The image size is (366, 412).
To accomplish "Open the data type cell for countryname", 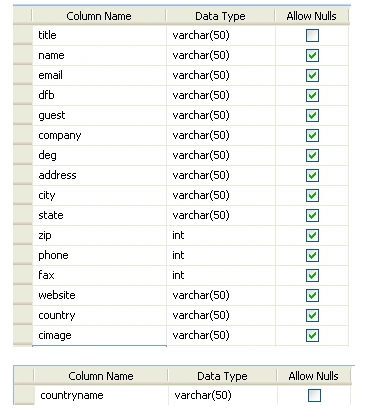I will [x=223, y=395].
